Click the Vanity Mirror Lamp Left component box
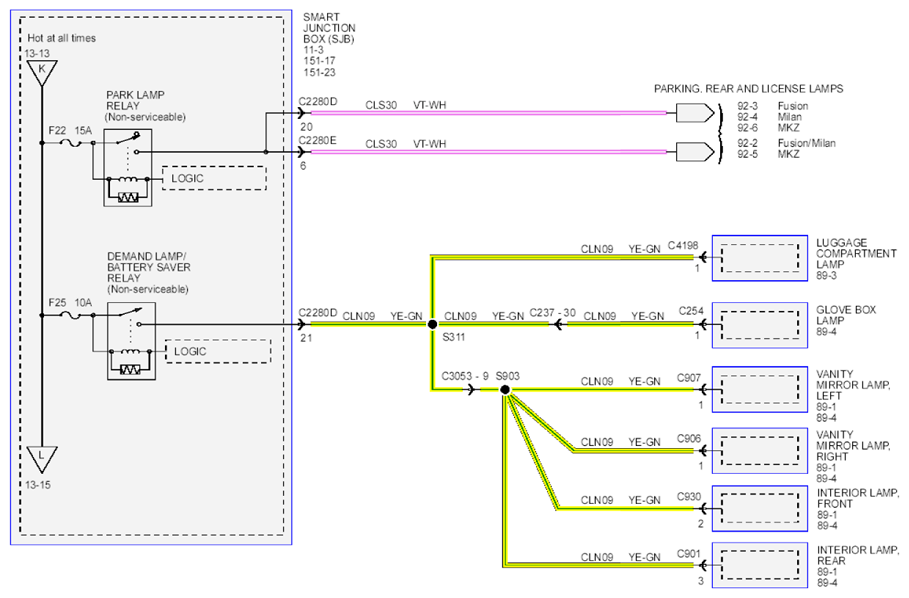 pos(759,389)
